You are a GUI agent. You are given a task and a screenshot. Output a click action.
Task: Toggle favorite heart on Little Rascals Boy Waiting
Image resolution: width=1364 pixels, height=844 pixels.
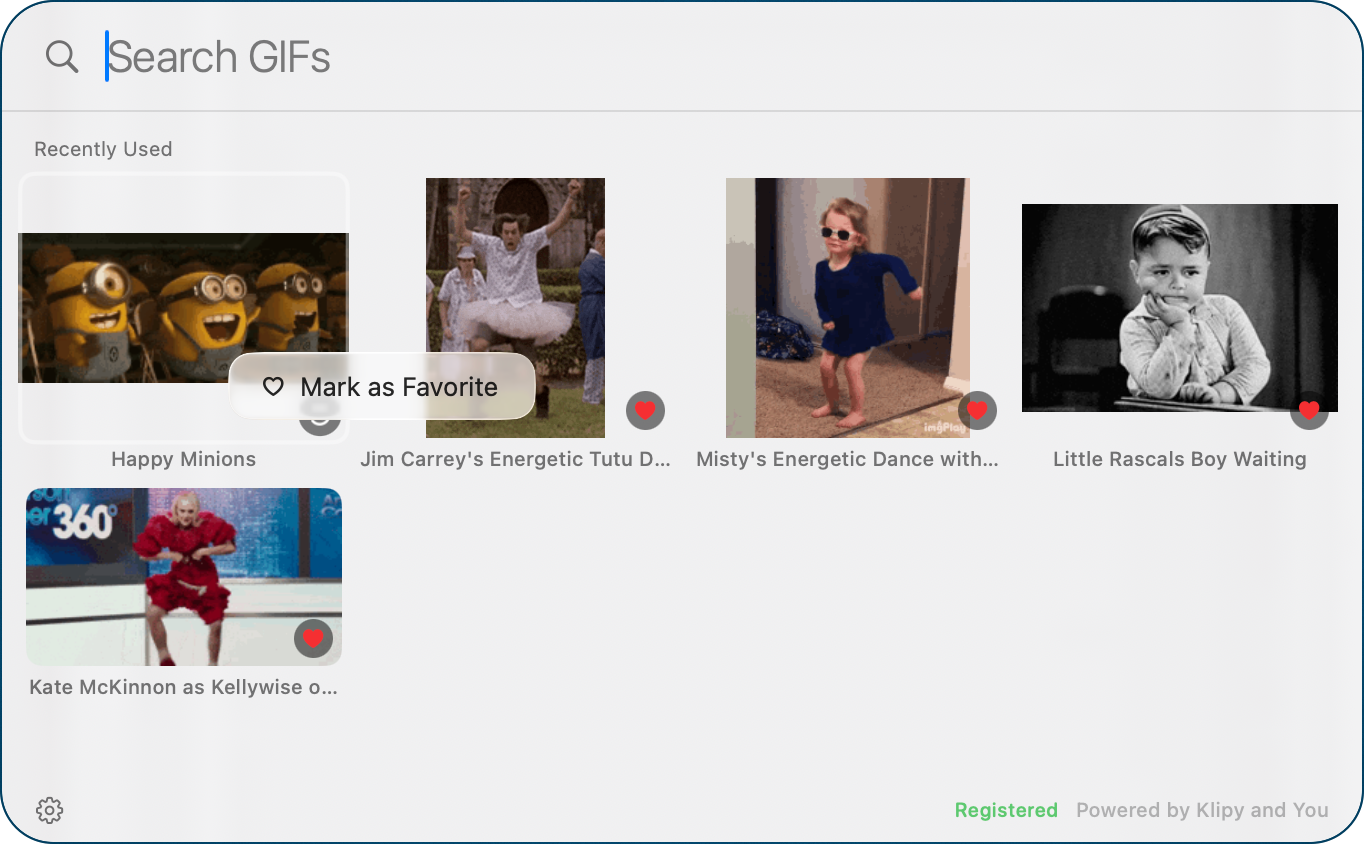1310,410
